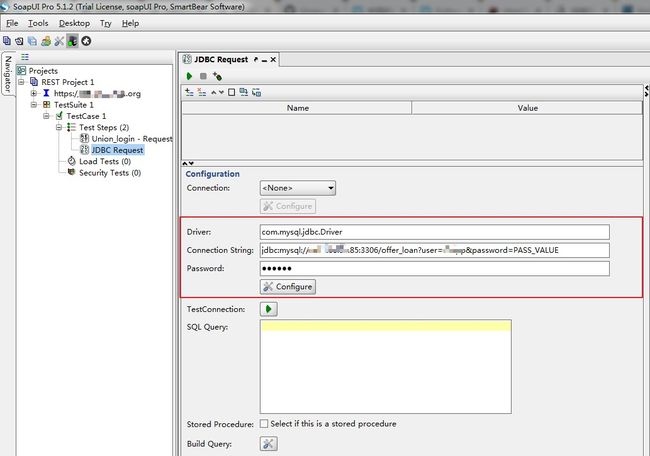The width and height of the screenshot is (650, 456).
Task: Click the load properties from file icon
Action: tap(244, 92)
